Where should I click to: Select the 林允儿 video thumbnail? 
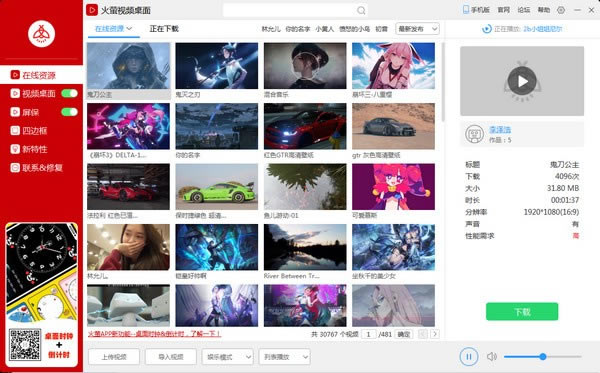[129, 247]
